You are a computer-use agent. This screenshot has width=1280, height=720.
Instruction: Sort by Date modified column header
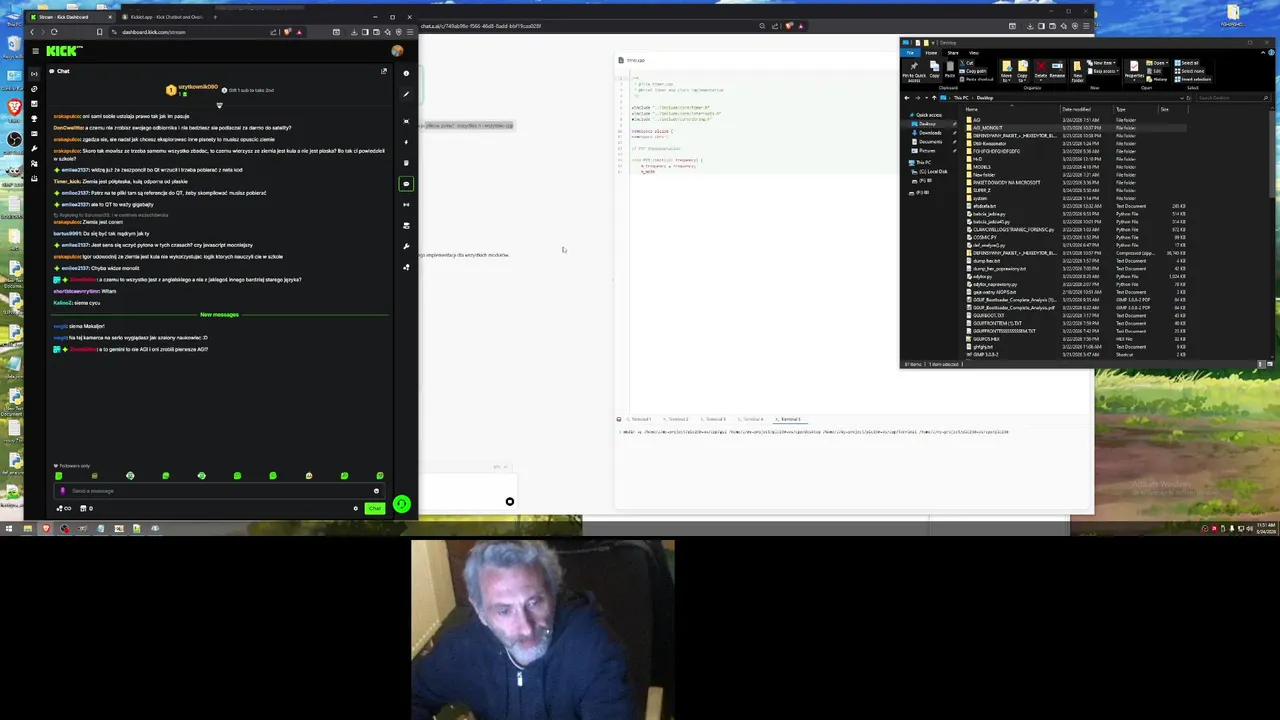click(1077, 109)
